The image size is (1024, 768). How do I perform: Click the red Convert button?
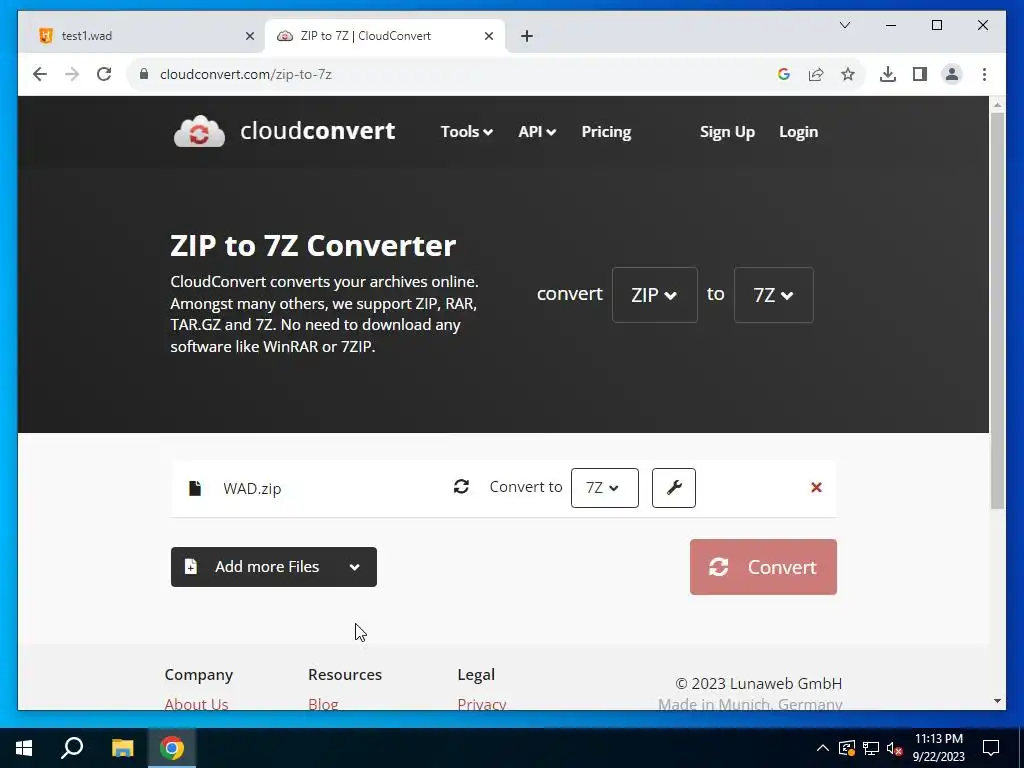pyautogui.click(x=763, y=567)
